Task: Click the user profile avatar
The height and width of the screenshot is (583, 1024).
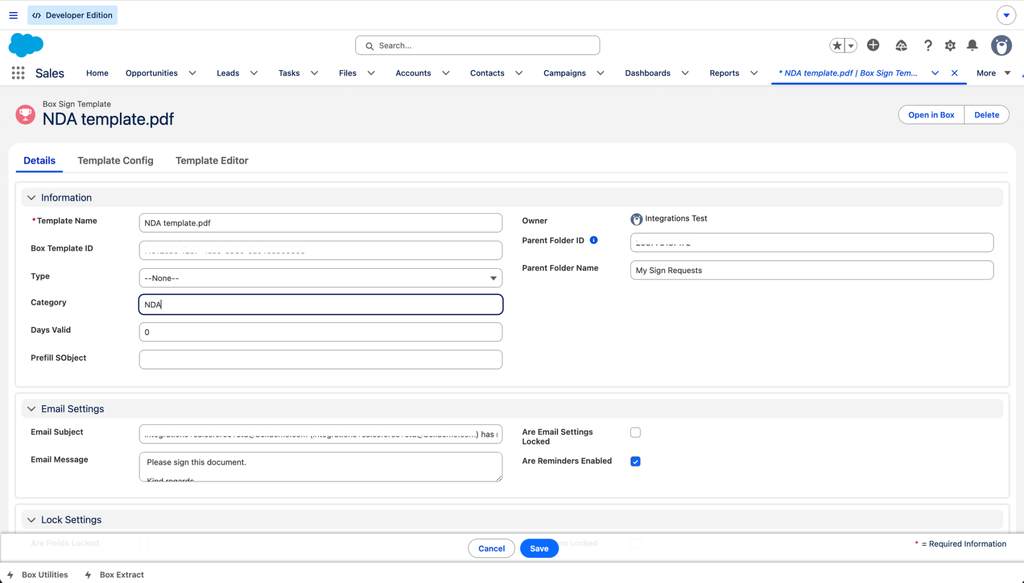Action: [x=1001, y=45]
